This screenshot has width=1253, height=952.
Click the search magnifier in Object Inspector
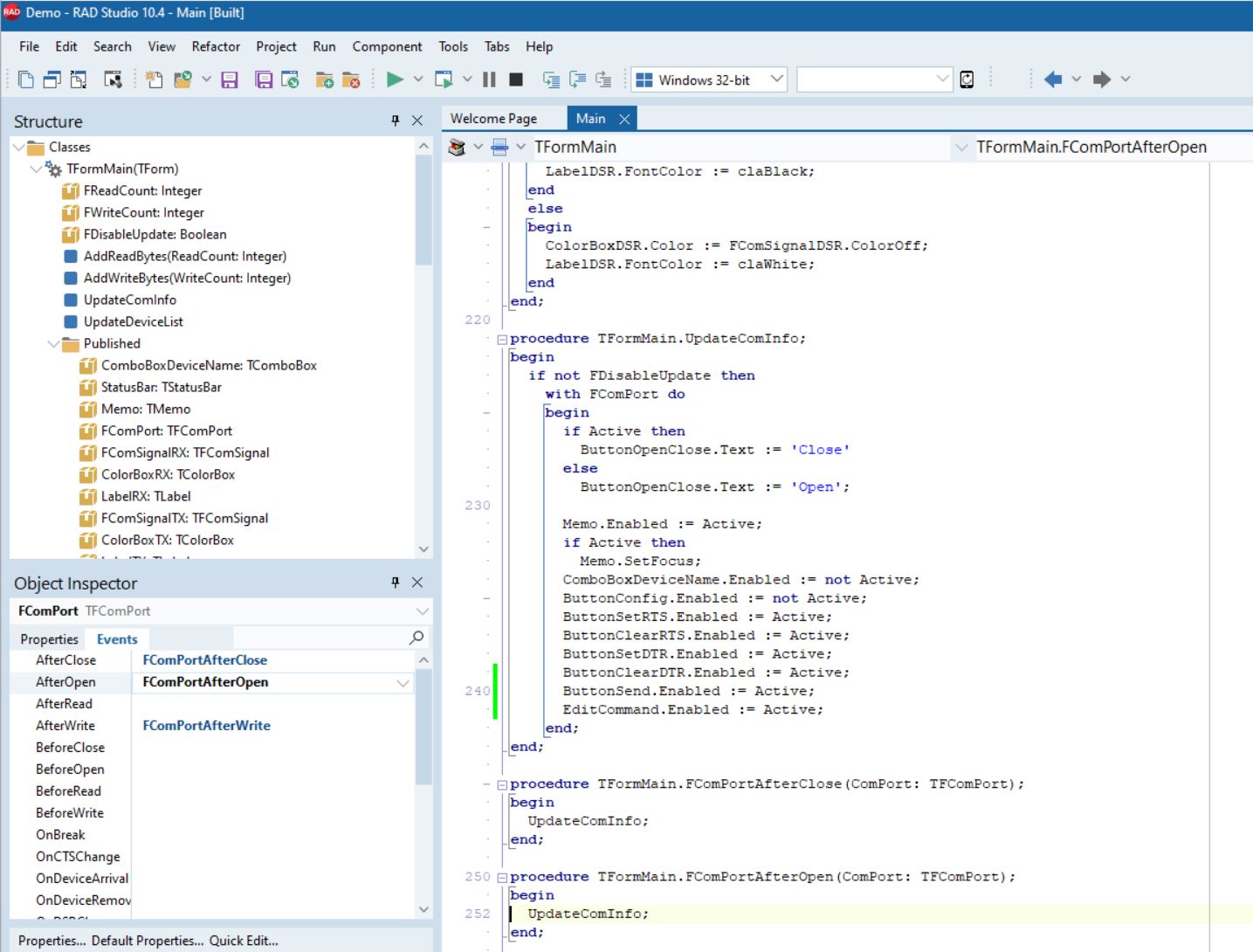pos(417,638)
